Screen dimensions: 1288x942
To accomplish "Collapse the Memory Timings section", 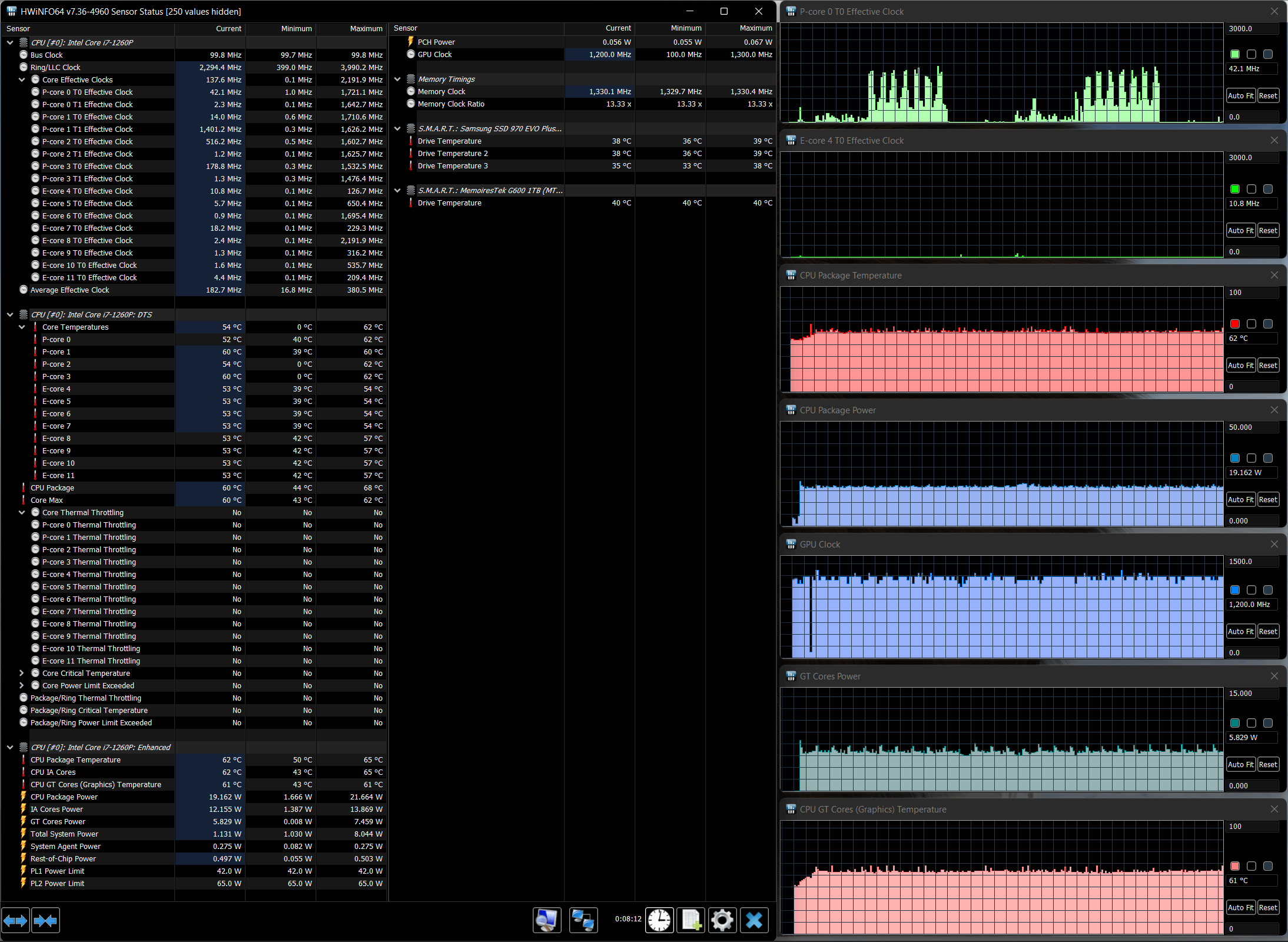I will coord(397,79).
